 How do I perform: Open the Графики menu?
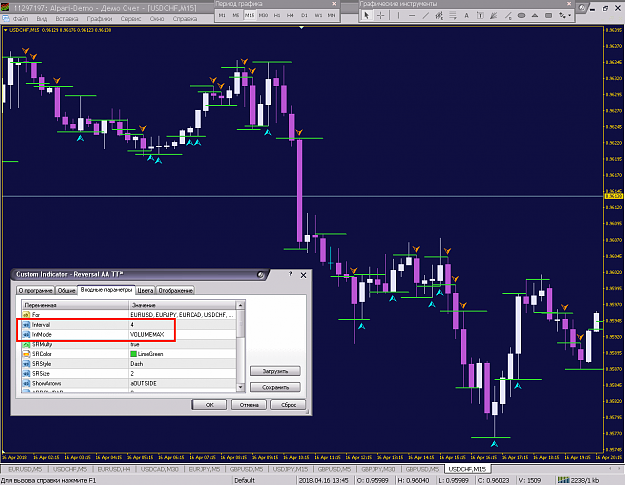[99, 19]
